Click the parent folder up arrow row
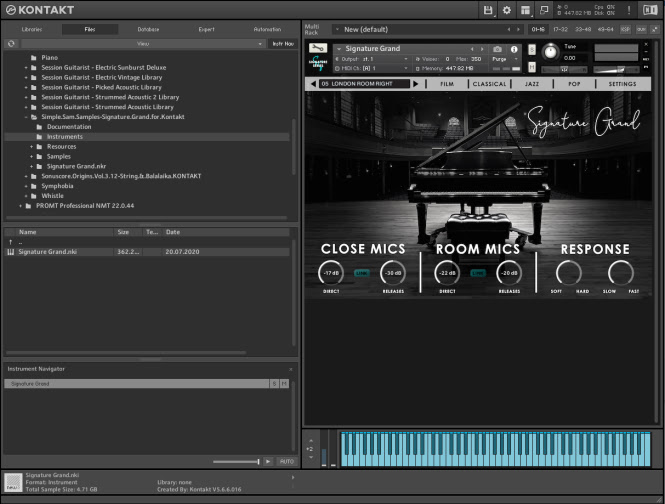 (x=147, y=242)
